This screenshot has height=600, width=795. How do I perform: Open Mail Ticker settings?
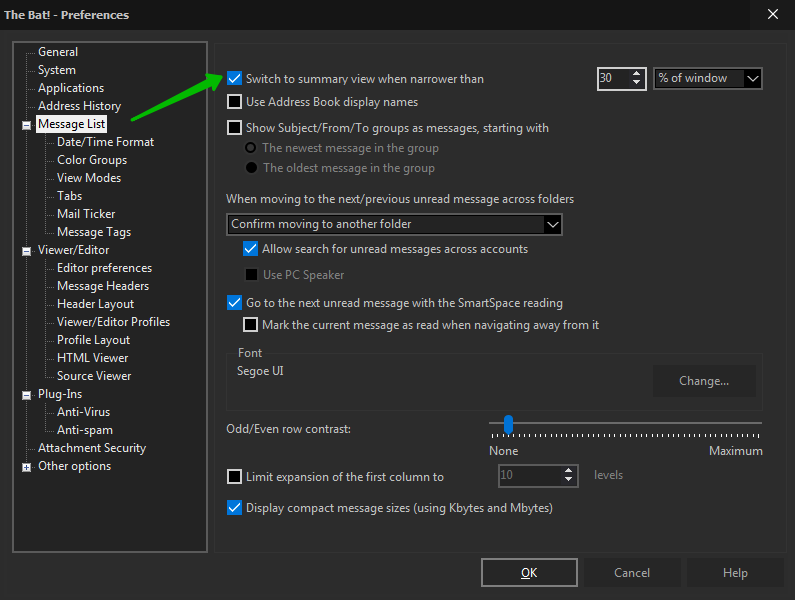(x=86, y=214)
